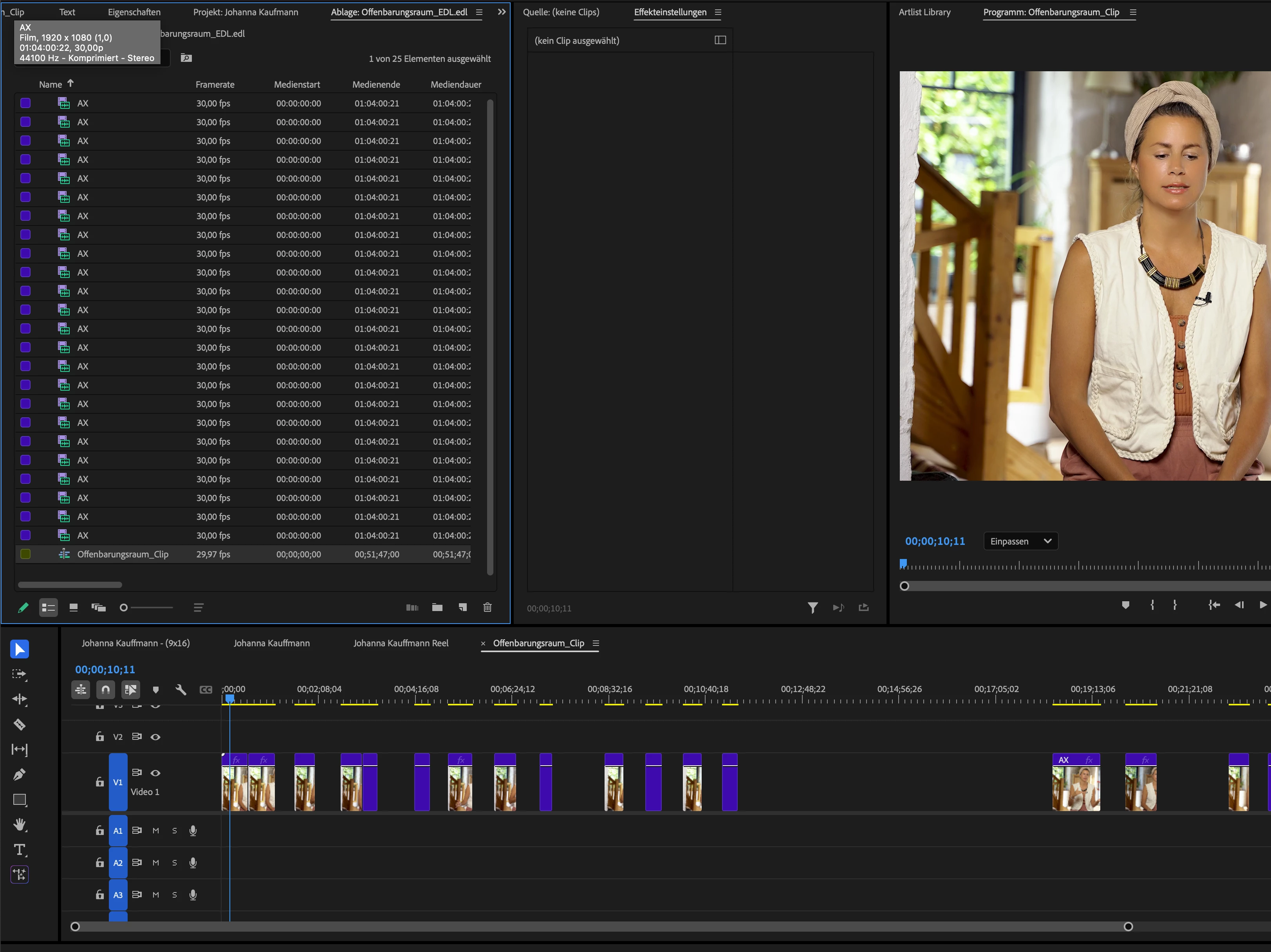Select the Type tool

coord(20,850)
